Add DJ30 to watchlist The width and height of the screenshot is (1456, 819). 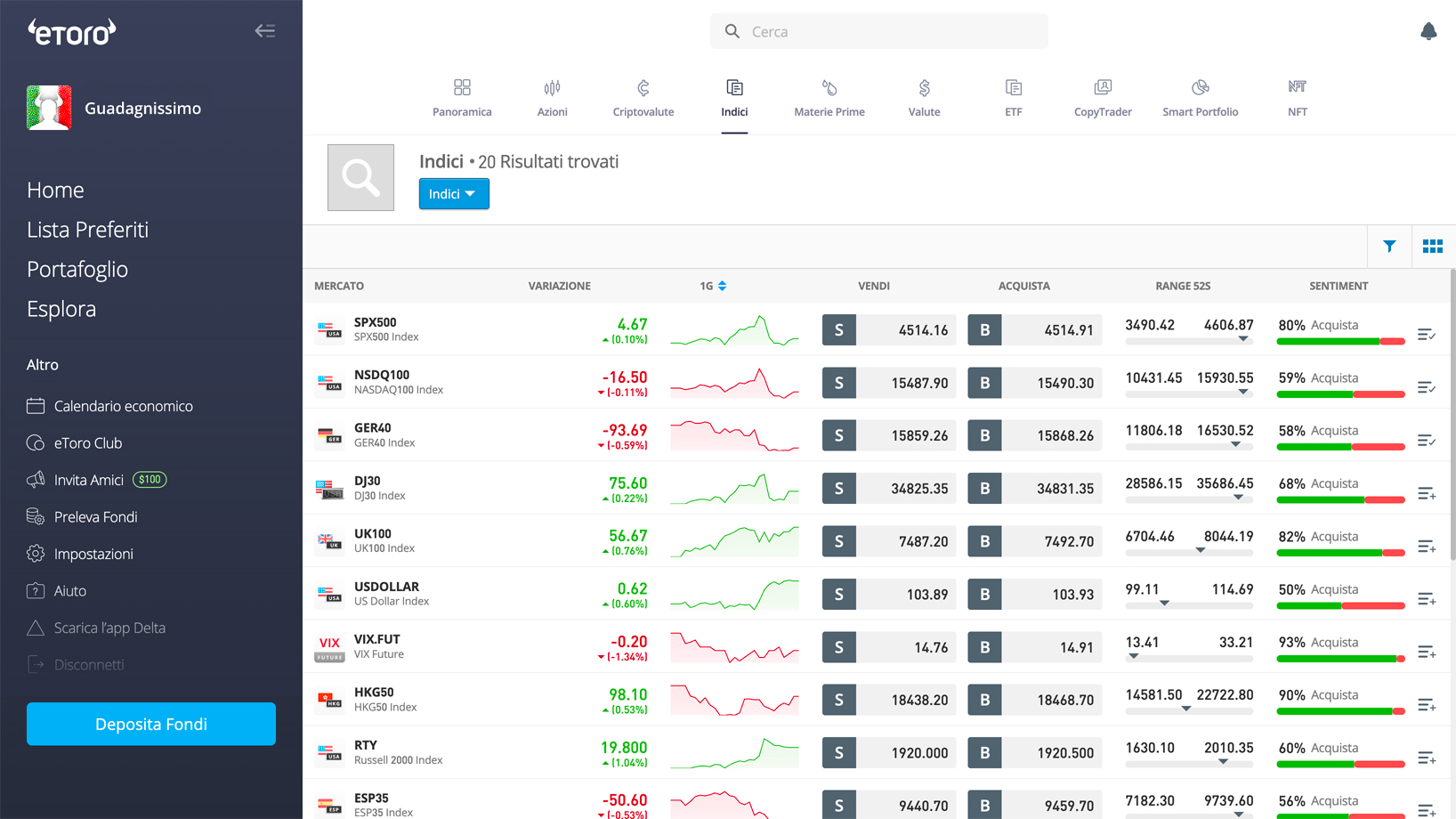(1426, 493)
